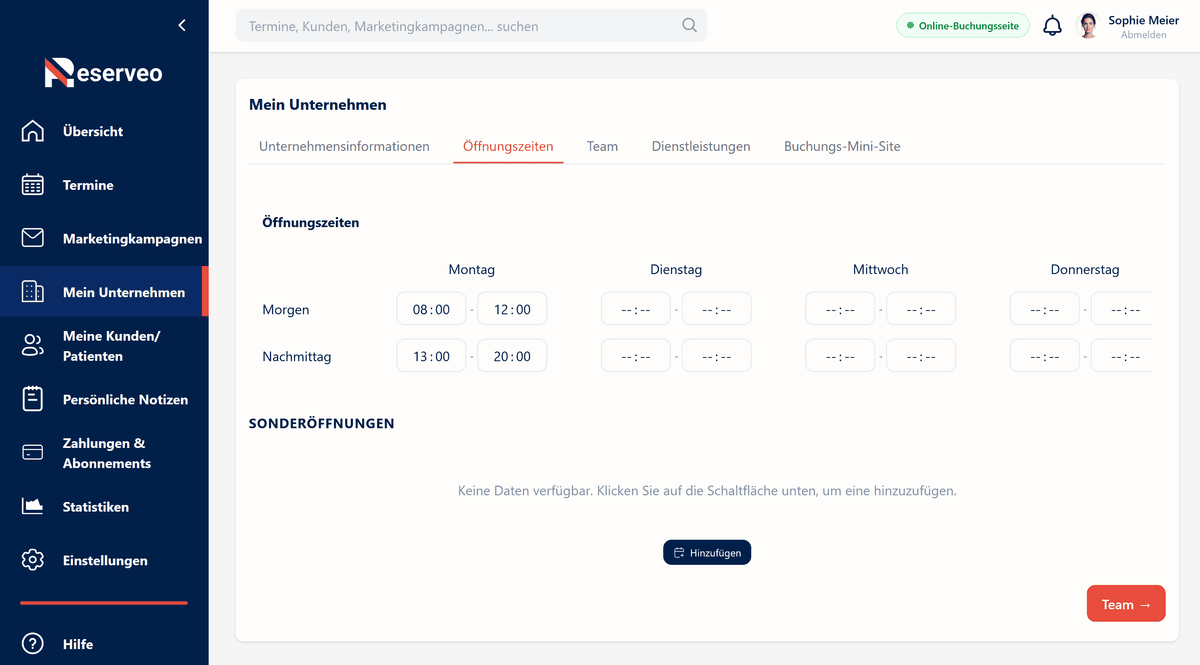Click Dienstag Morgen start time field
1200x665 pixels.
point(636,309)
